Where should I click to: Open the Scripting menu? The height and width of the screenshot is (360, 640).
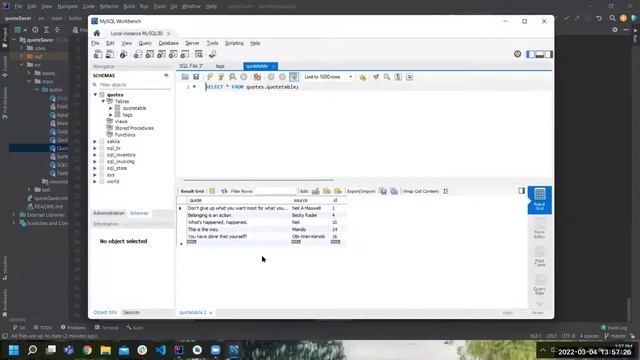point(234,43)
